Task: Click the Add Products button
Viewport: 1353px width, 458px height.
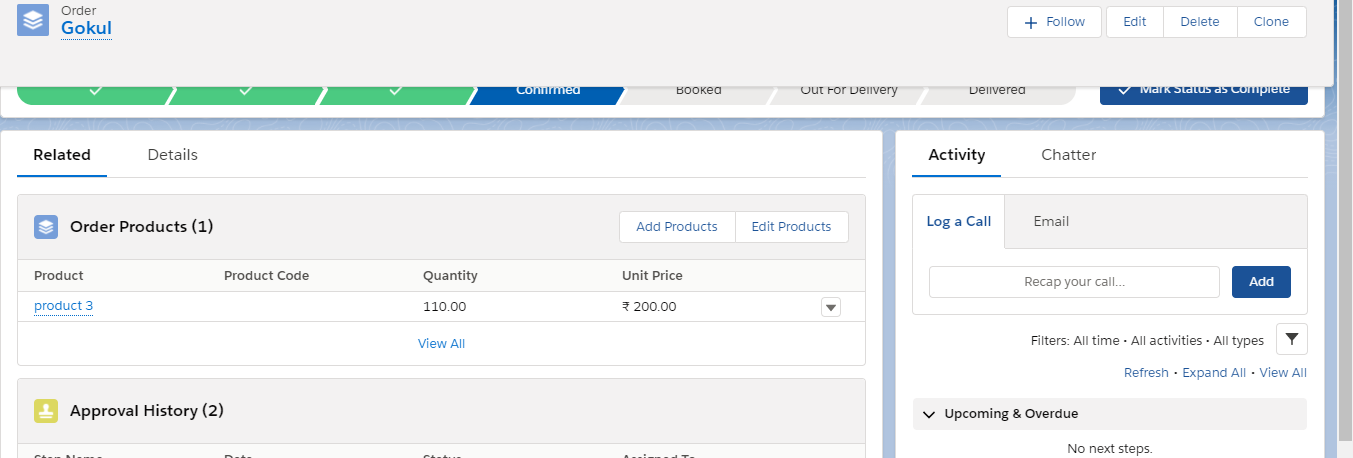Action: click(x=676, y=227)
